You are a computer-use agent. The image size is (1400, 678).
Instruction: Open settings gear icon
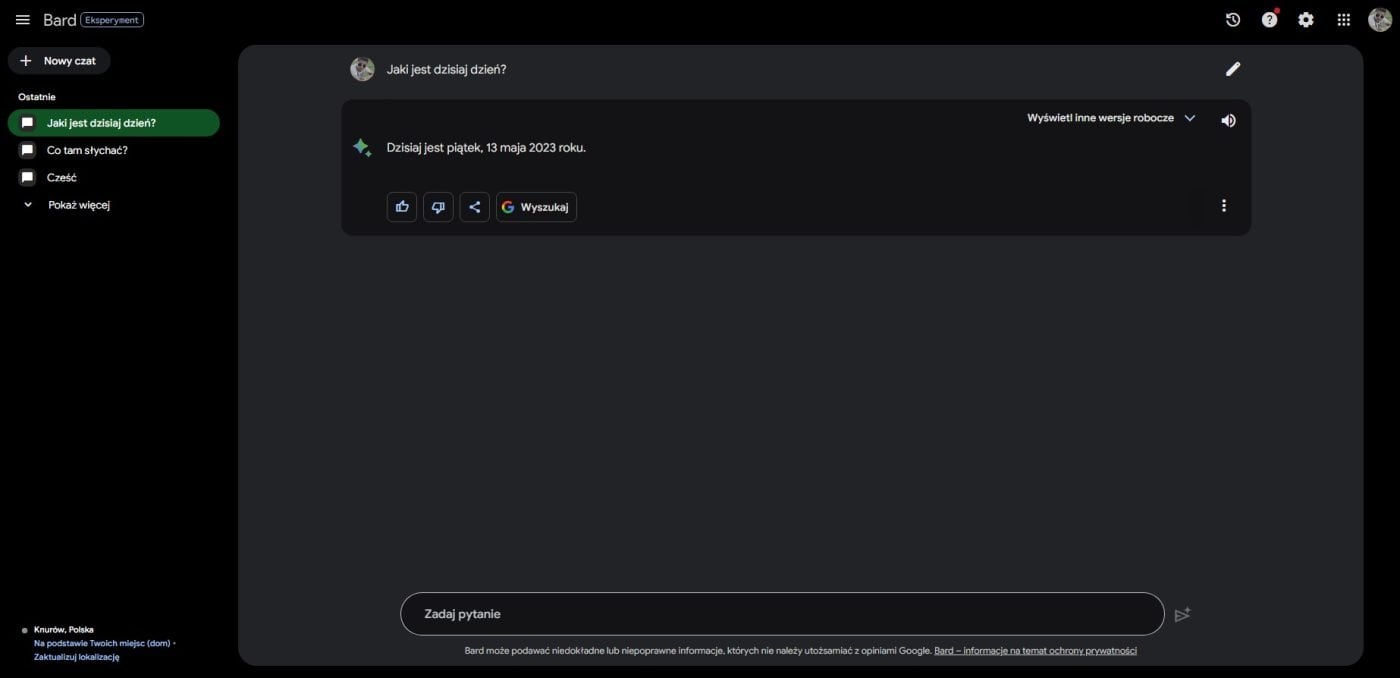click(1306, 20)
